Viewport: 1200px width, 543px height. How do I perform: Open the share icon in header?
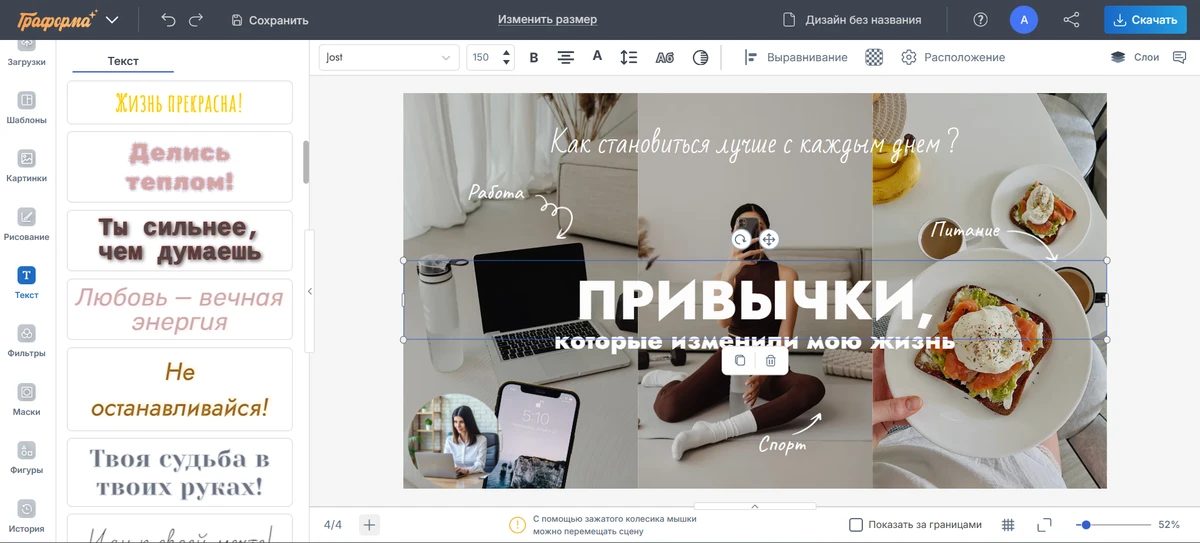[1071, 20]
